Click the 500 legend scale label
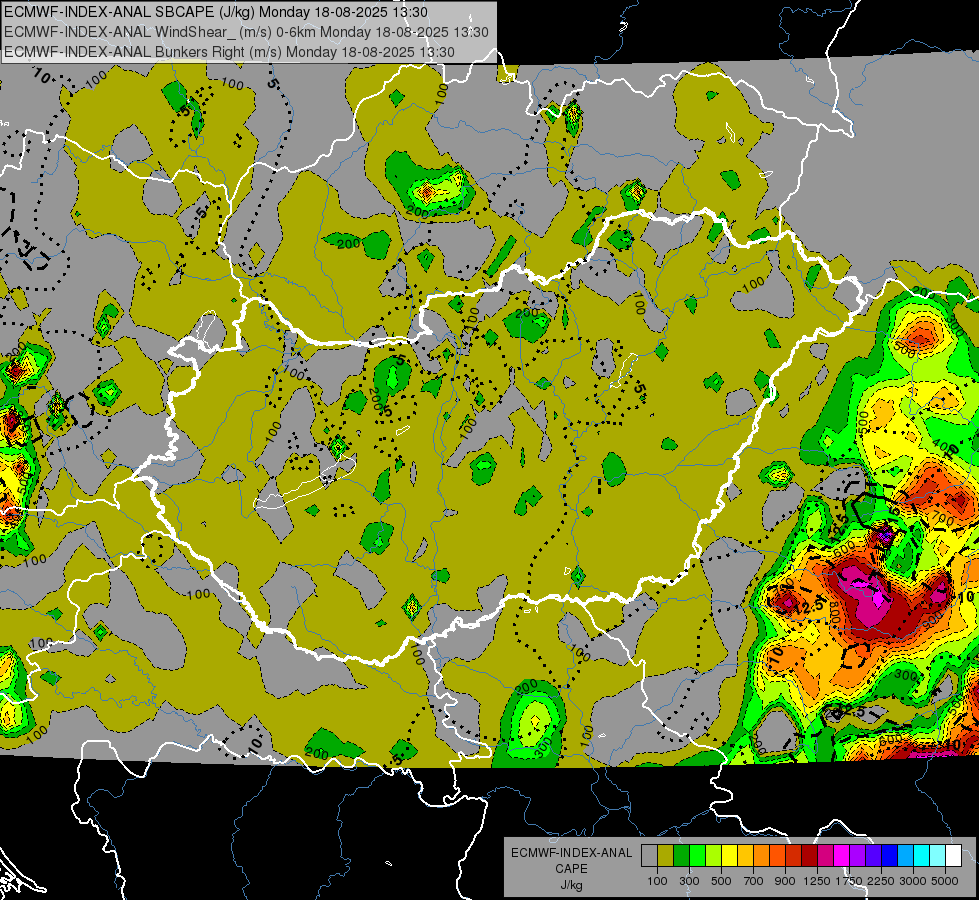The image size is (979, 900). click(721, 881)
